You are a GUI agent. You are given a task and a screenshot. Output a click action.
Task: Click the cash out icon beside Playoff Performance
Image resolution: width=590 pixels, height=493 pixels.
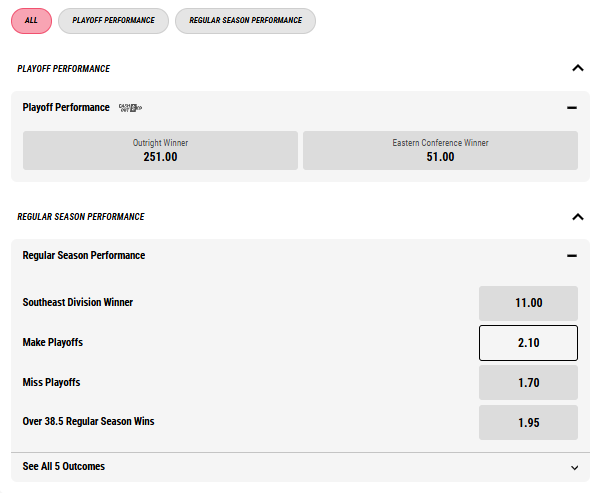[x=130, y=108]
